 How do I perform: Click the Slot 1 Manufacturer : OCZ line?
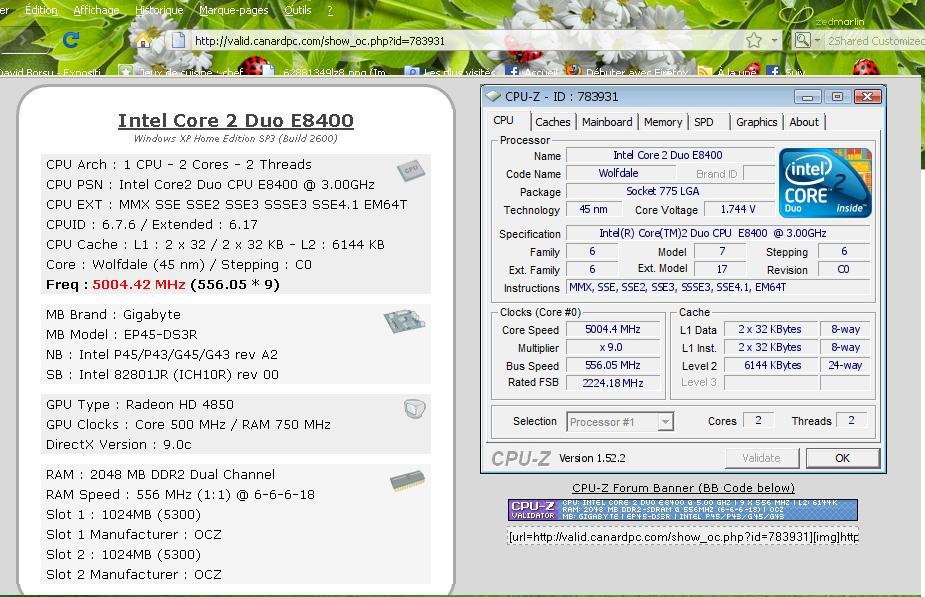134,534
